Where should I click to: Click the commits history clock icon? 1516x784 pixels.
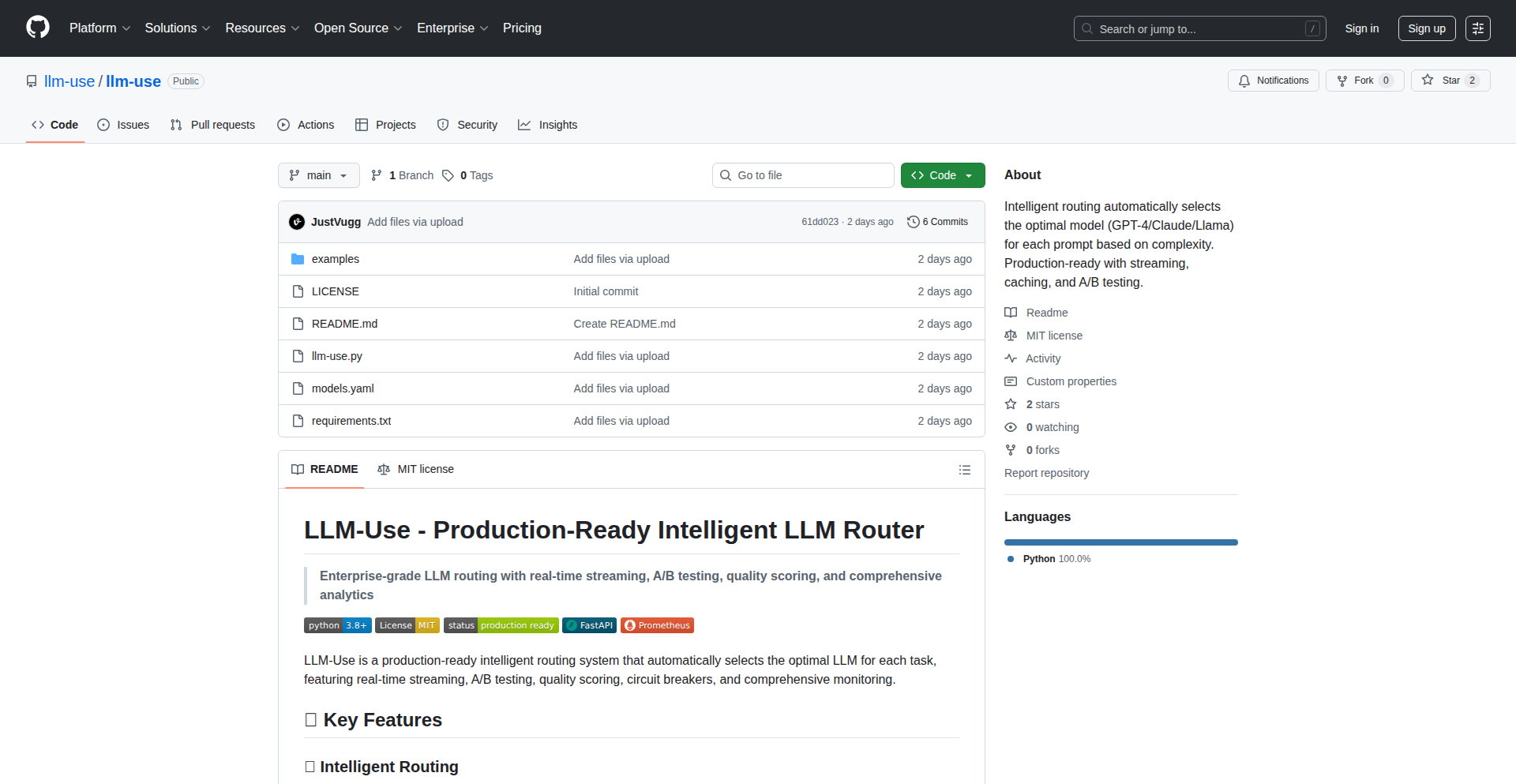pyautogui.click(x=913, y=222)
